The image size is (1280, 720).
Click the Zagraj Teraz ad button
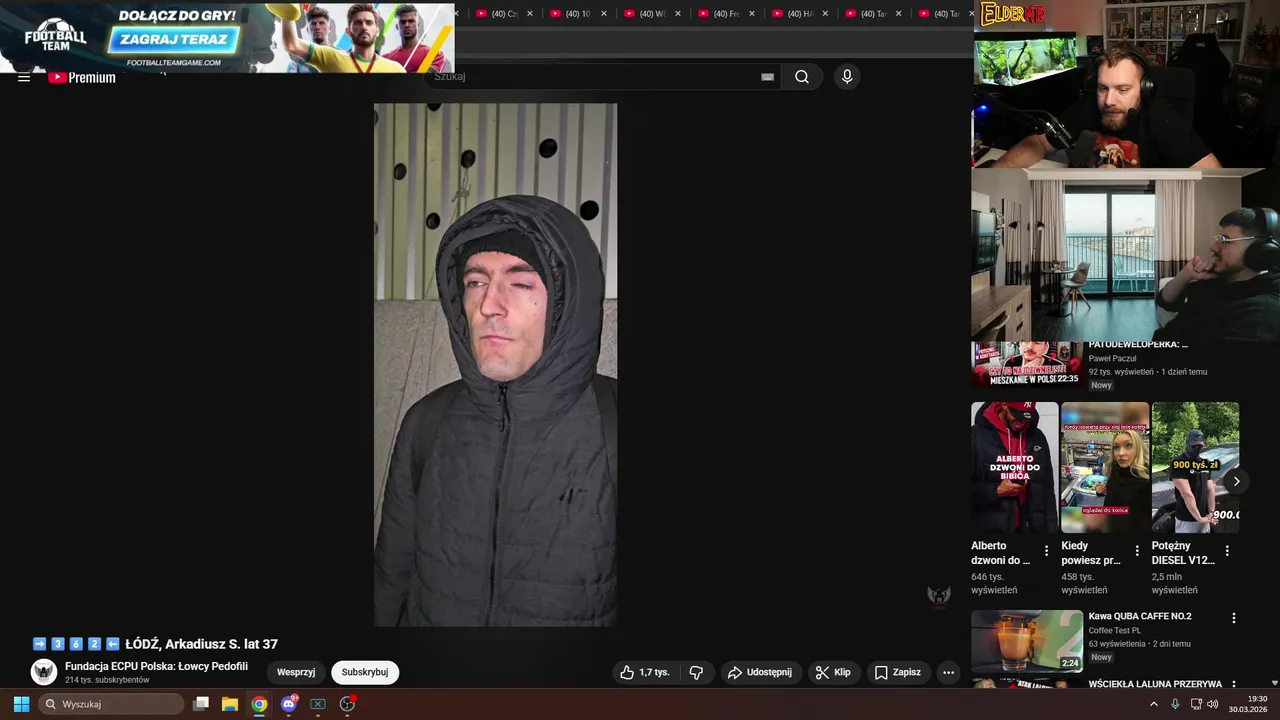(174, 40)
